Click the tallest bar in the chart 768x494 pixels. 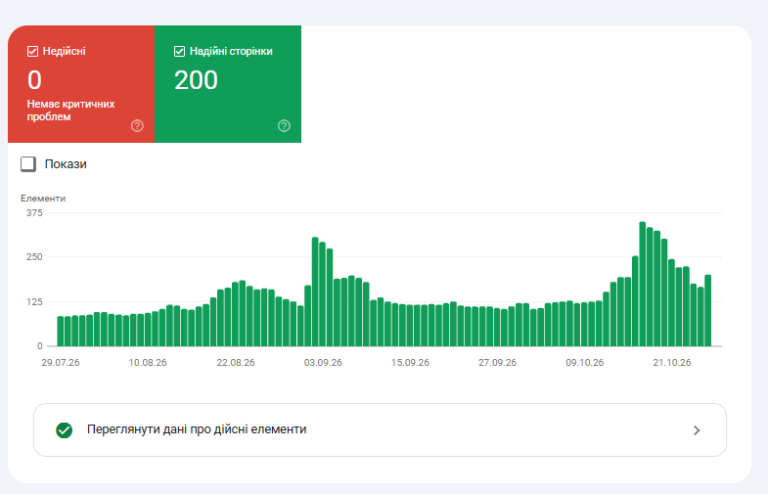click(642, 284)
